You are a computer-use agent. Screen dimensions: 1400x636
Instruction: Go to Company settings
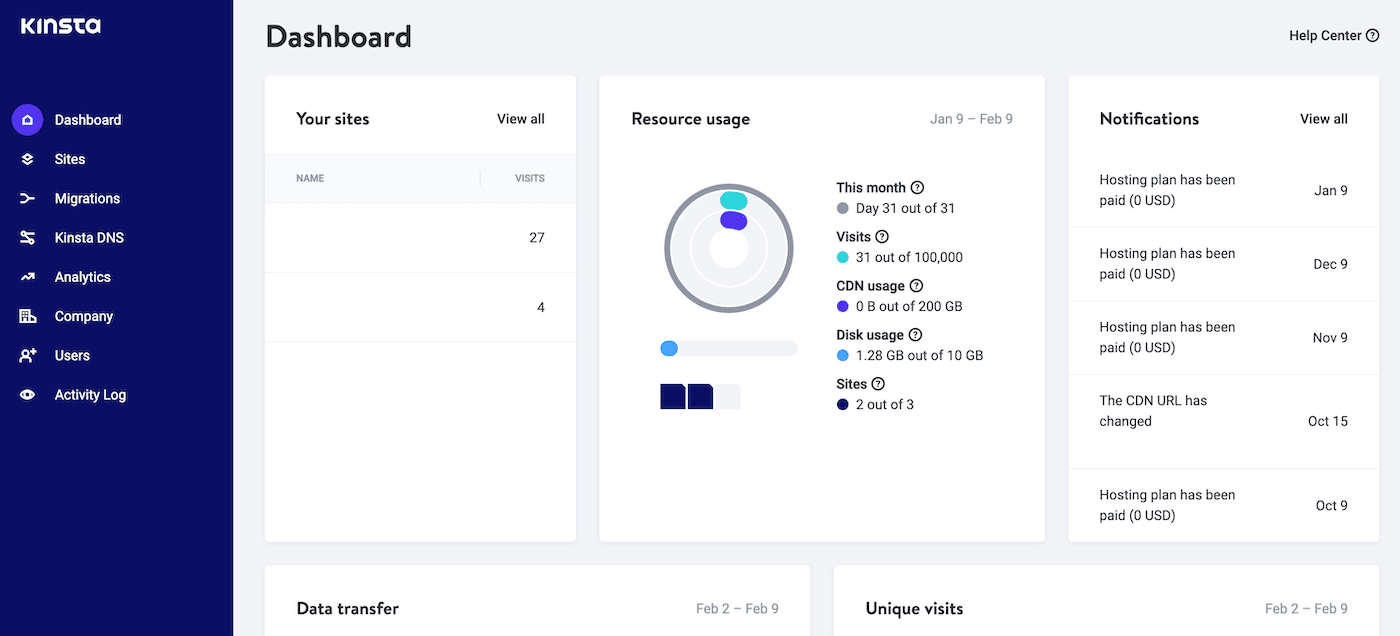click(84, 316)
